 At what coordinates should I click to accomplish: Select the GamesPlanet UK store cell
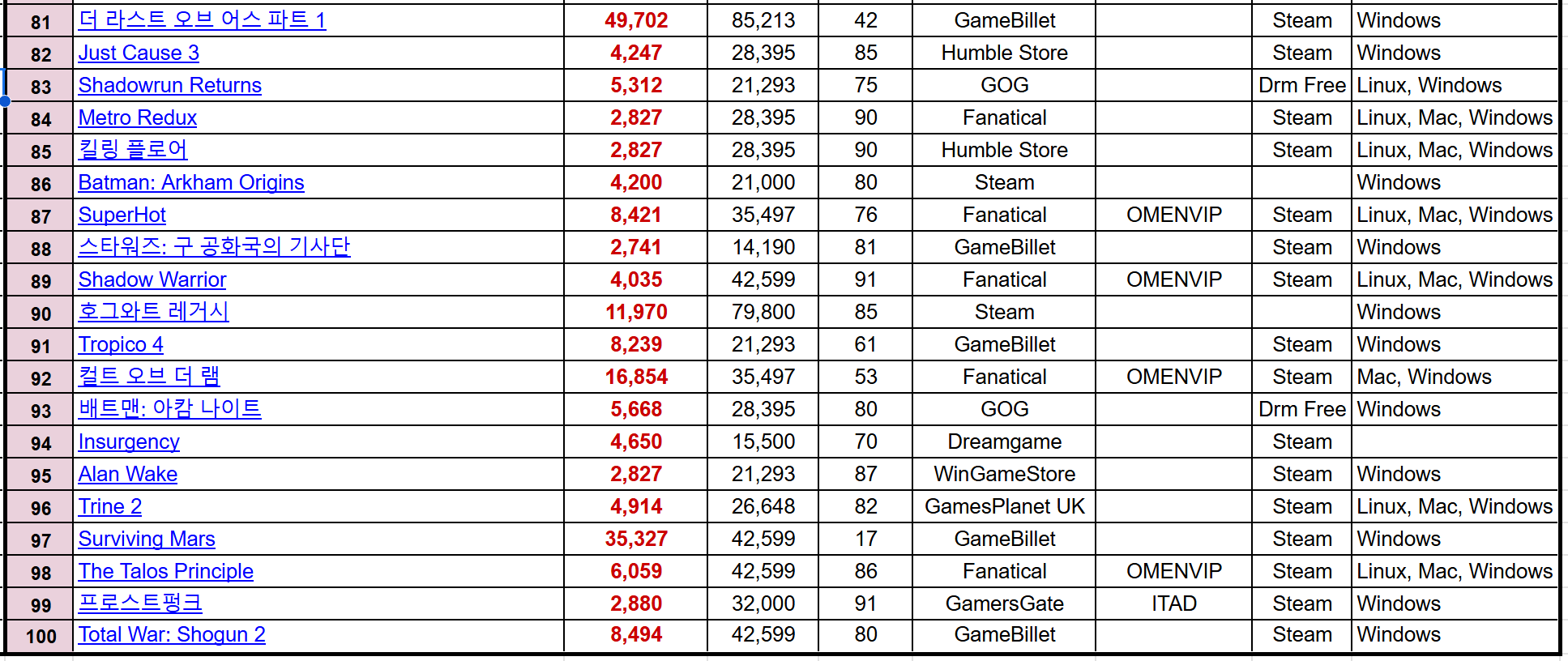click(1004, 506)
